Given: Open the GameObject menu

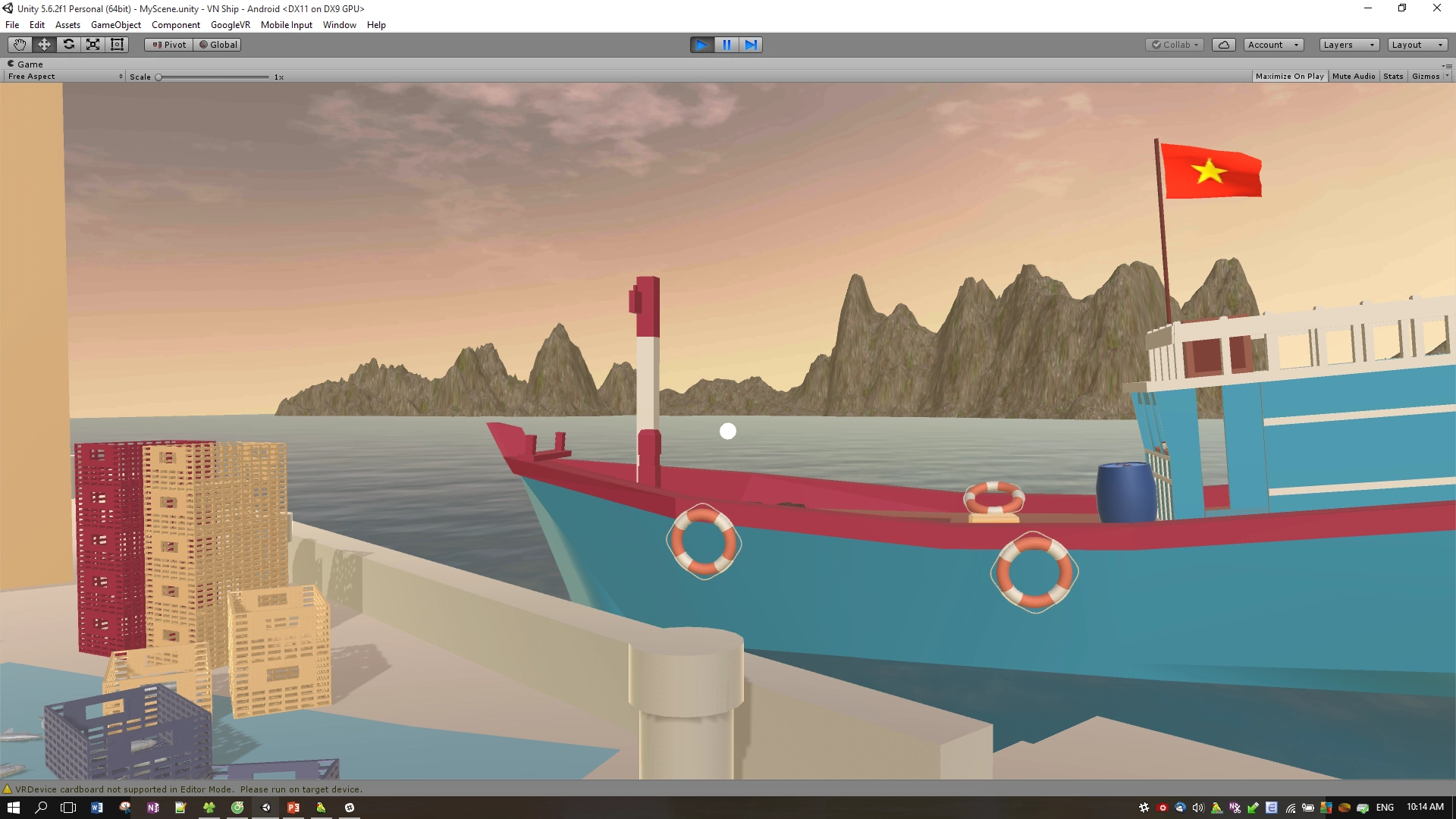Looking at the screenshot, I should 115,25.
